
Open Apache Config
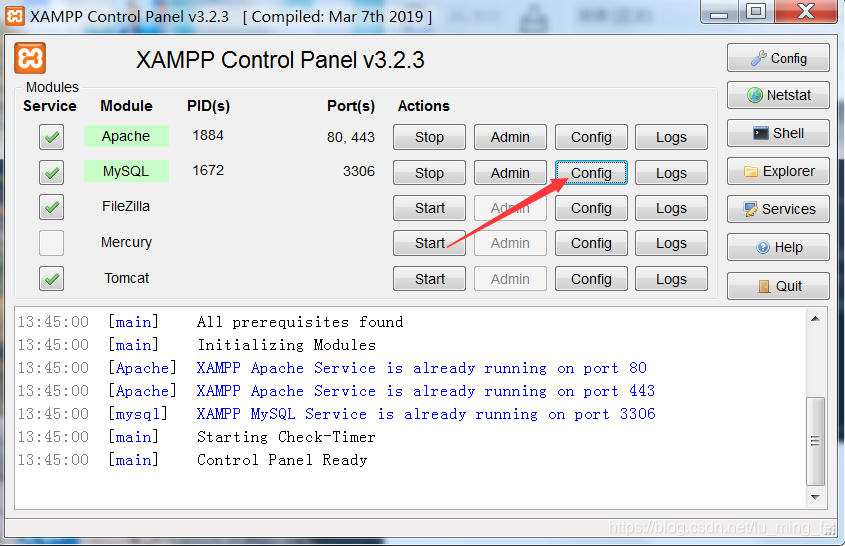(x=591, y=137)
